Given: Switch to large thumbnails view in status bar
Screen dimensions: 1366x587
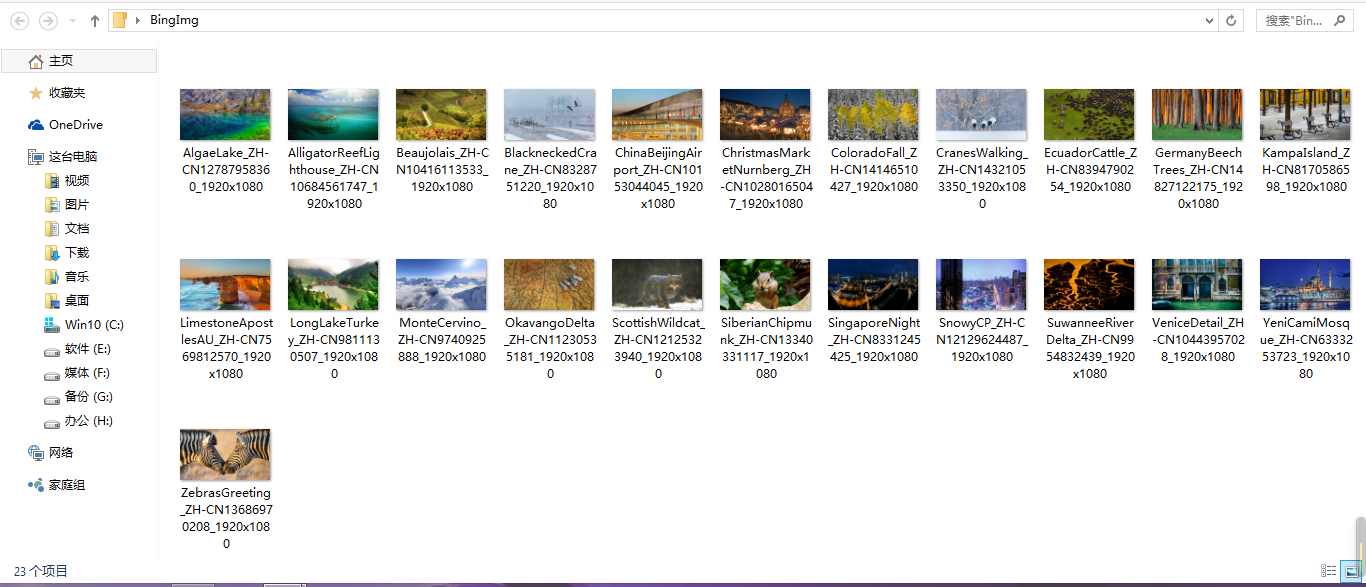Looking at the screenshot, I should click(1350, 571).
